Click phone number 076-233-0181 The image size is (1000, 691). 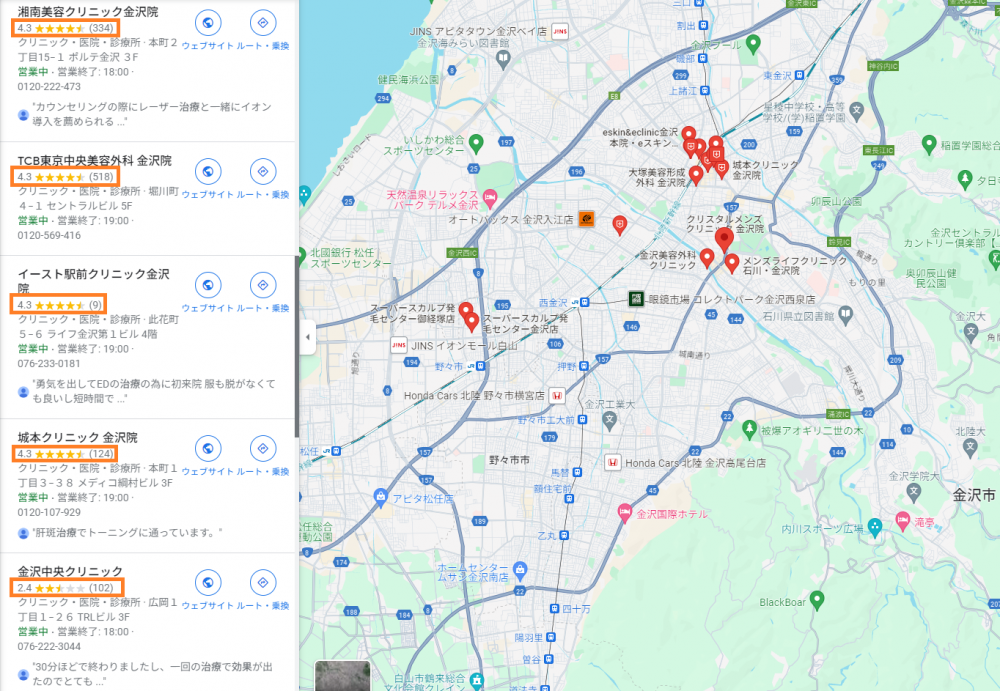pyautogui.click(x=49, y=363)
